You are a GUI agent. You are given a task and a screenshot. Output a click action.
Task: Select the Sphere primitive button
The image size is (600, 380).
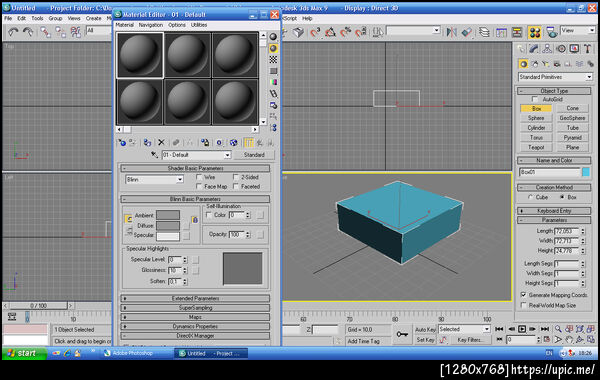pyautogui.click(x=536, y=118)
